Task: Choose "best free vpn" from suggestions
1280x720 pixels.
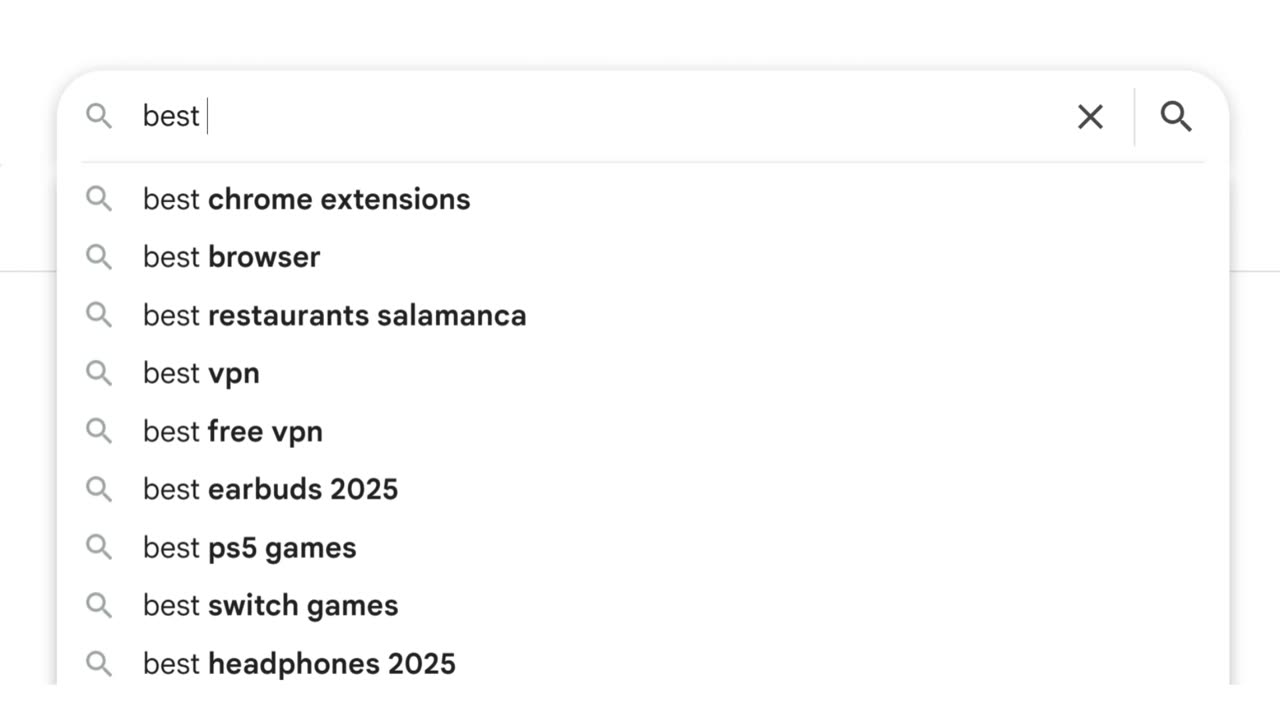Action: pos(642,431)
